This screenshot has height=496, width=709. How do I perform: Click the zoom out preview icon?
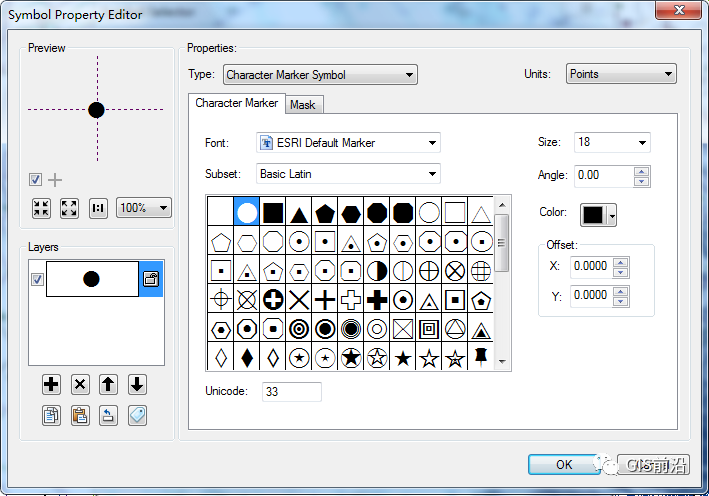(x=41, y=208)
